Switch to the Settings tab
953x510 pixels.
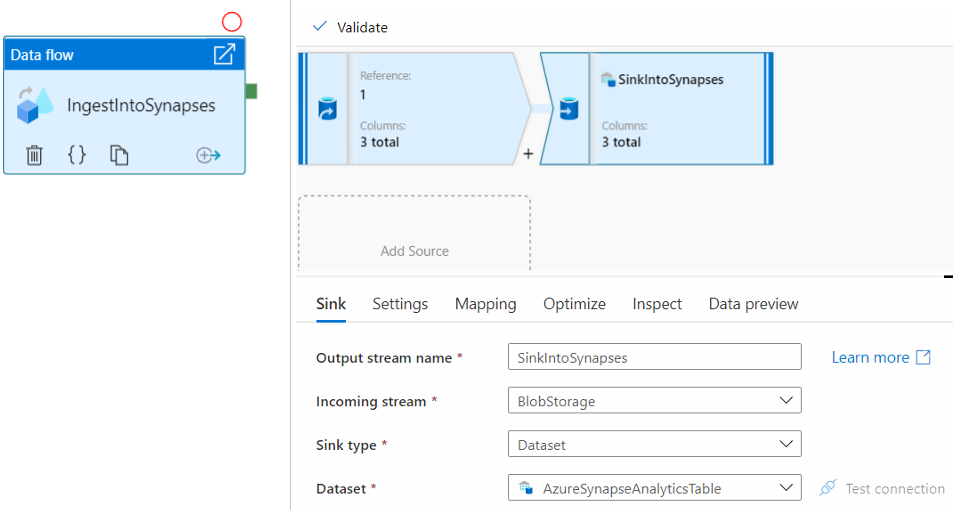point(400,304)
